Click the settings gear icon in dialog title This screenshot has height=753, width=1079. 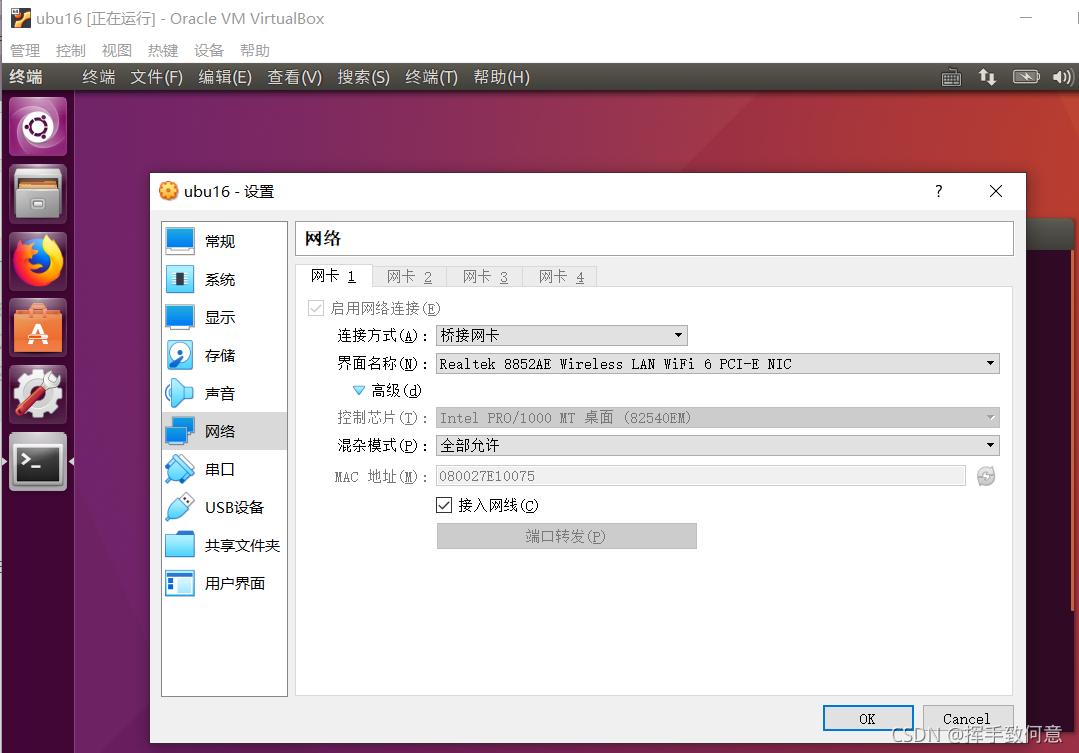tap(168, 191)
